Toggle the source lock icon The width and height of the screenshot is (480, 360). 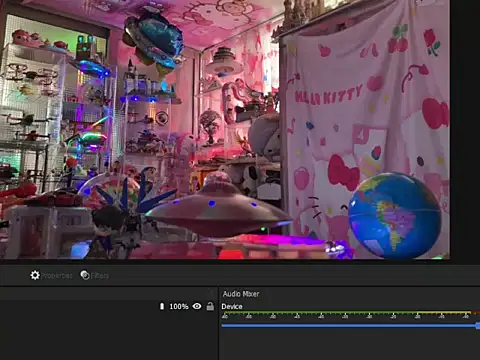[210, 306]
